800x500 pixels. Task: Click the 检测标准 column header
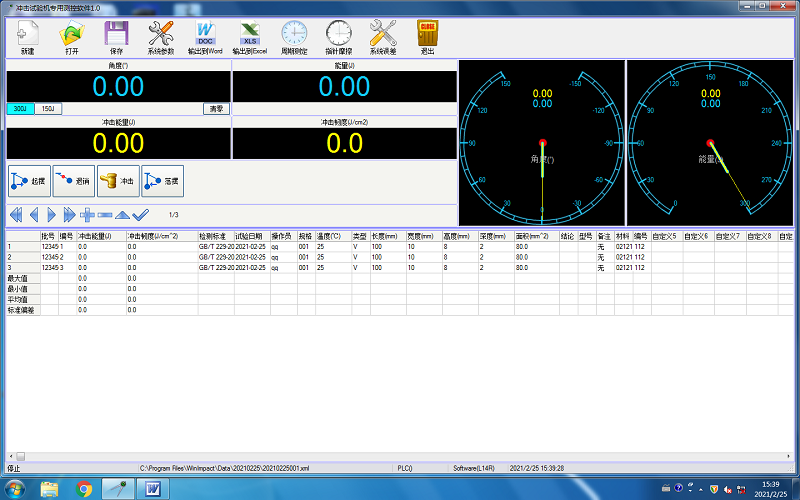click(216, 236)
